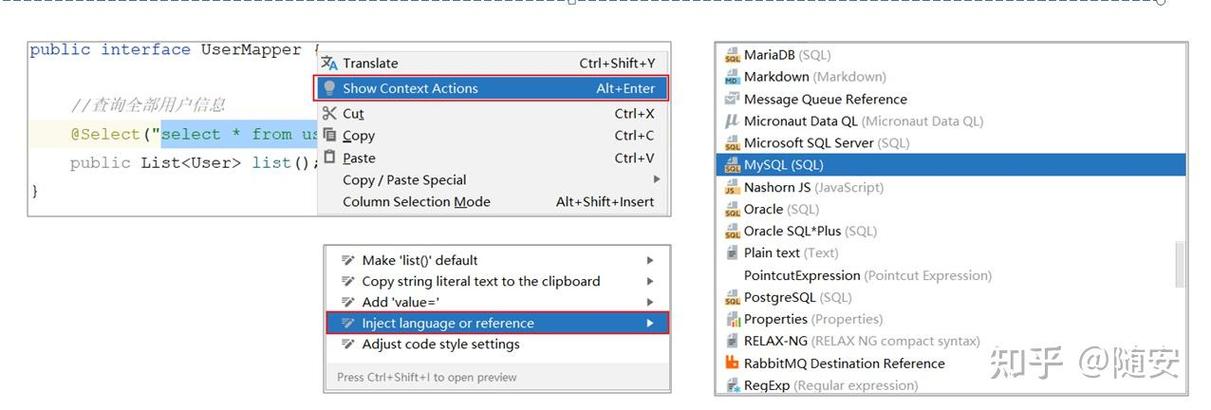This screenshot has width=1211, height=410.
Task: Click the Nashorn JS file icon
Action: [x=732, y=187]
